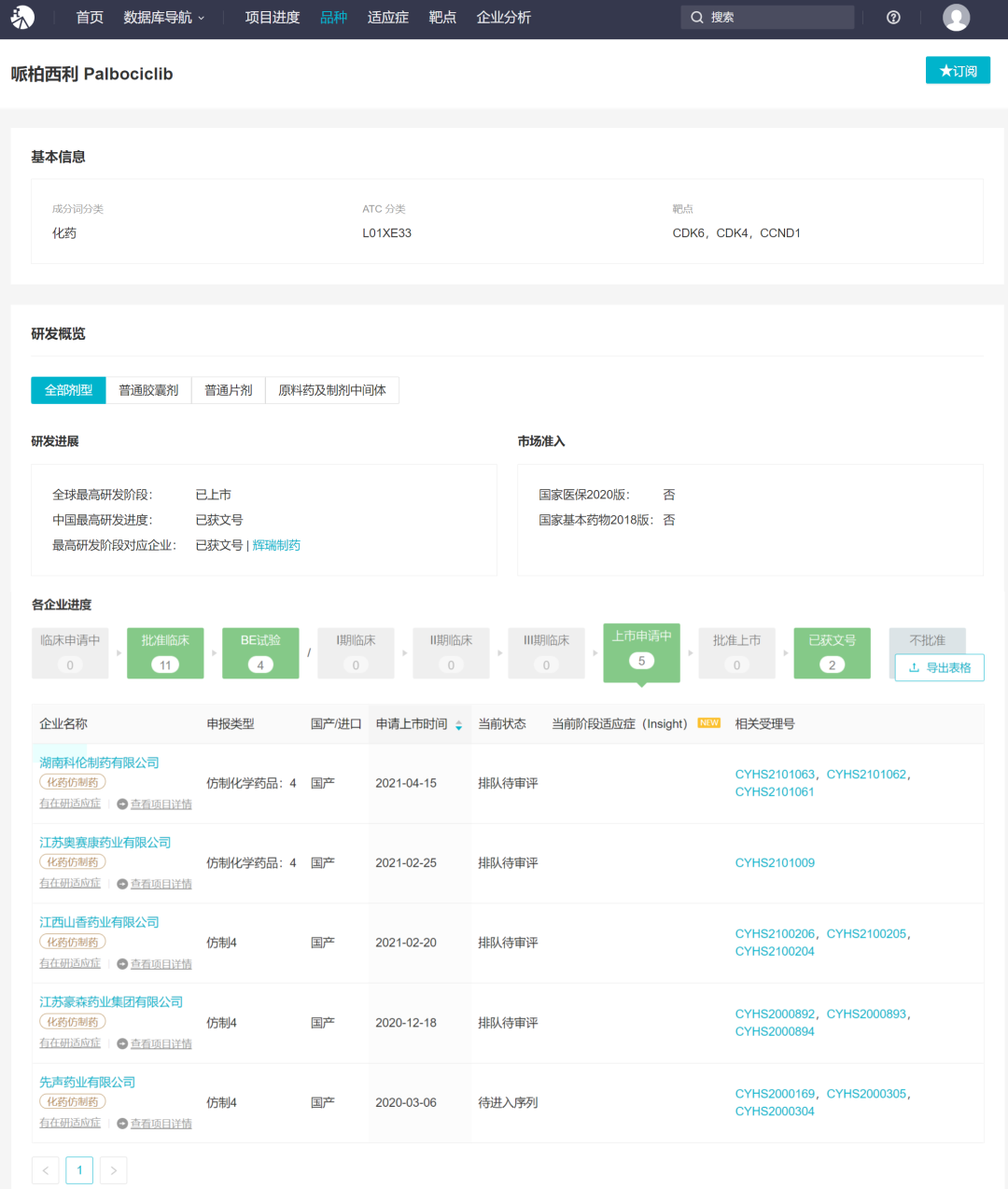Open 湖南科伦制药有限公司 company link
Screen dimensions: 1008x1189
coord(99,762)
